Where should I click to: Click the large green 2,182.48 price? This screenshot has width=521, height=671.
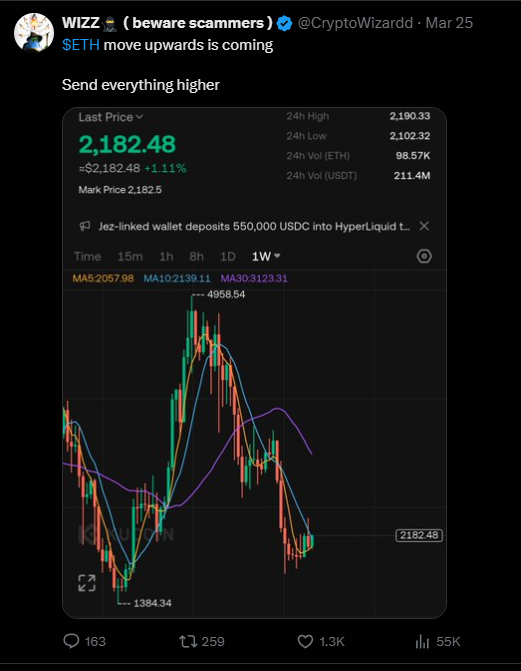point(127,144)
